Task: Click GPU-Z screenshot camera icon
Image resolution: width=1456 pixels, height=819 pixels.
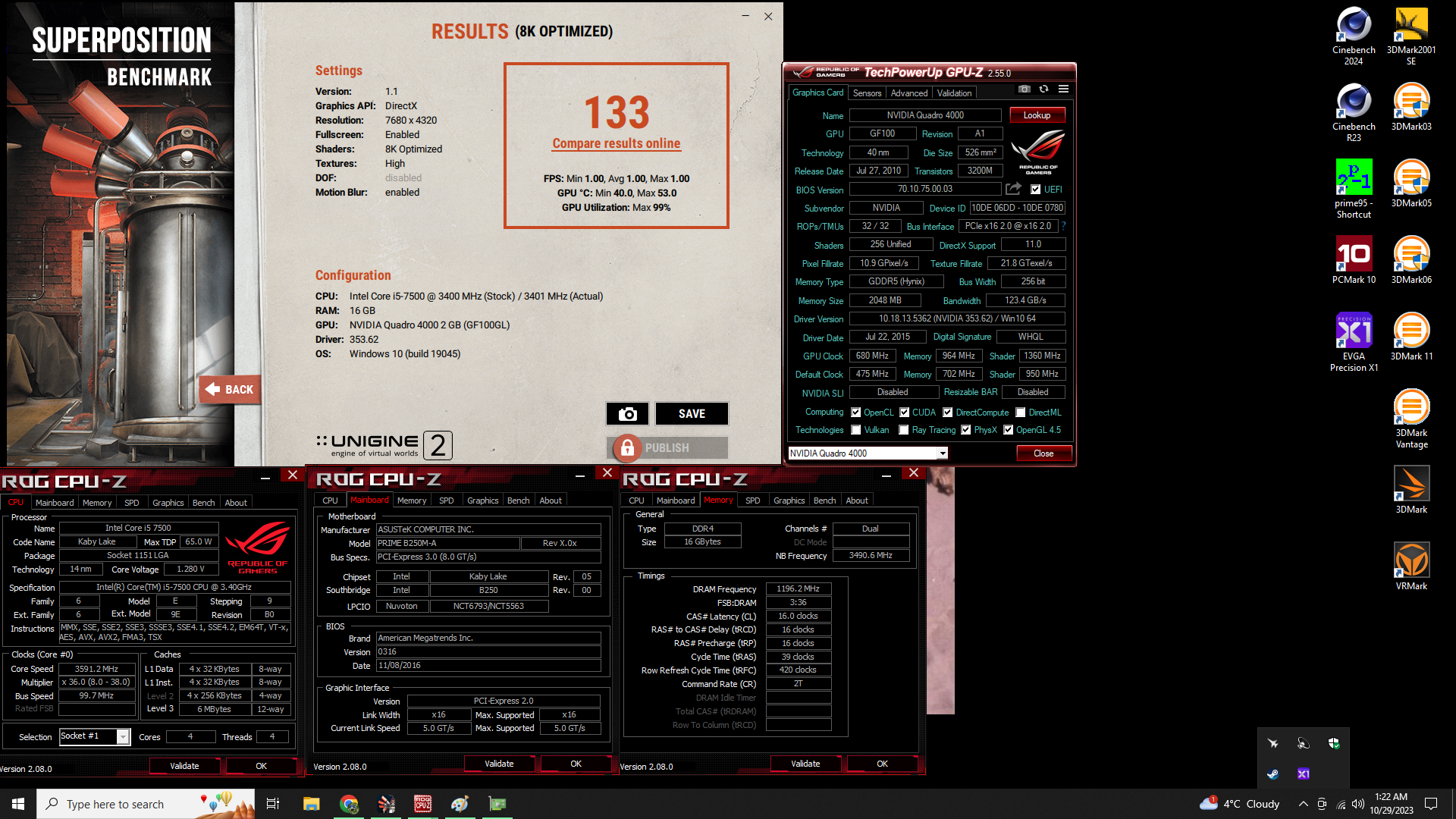Action: point(1025,89)
